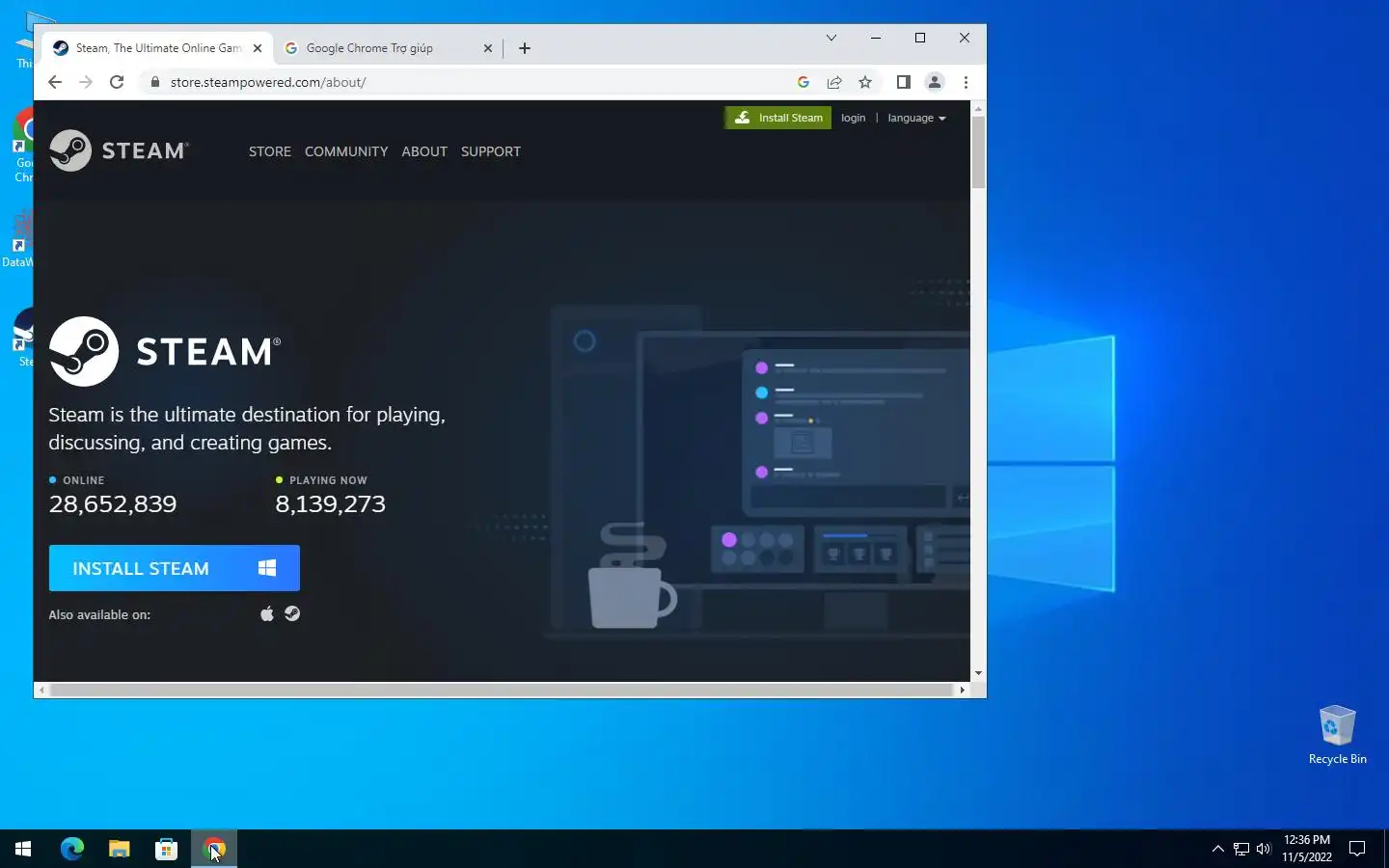Open the volume tray icon
This screenshot has height=868, width=1389.
pos(1264,849)
